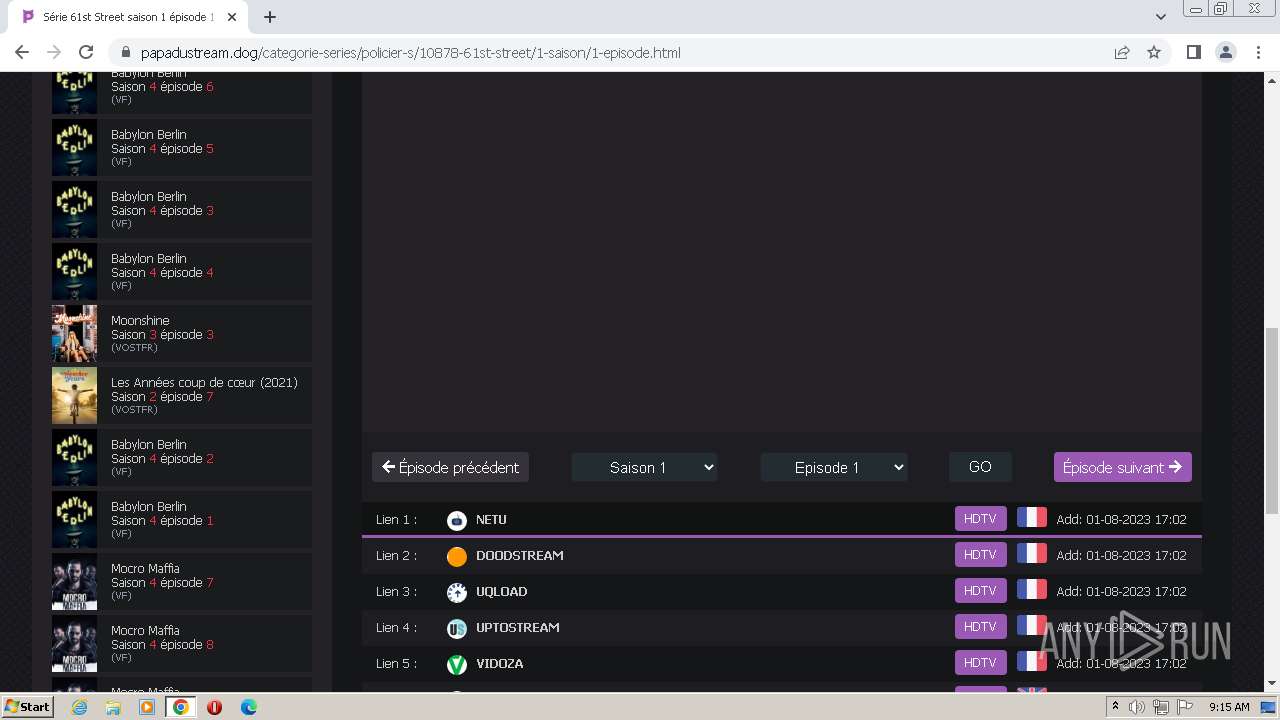
Task: Open a new browser tab
Action: tap(270, 17)
